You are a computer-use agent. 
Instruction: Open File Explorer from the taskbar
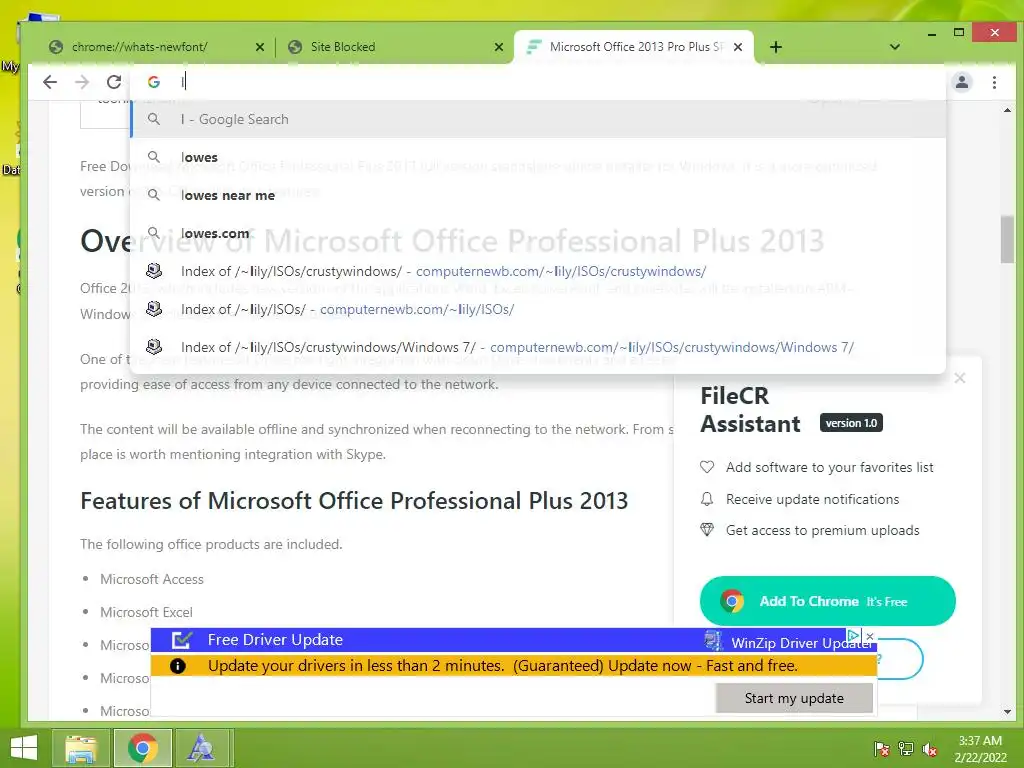(81, 748)
